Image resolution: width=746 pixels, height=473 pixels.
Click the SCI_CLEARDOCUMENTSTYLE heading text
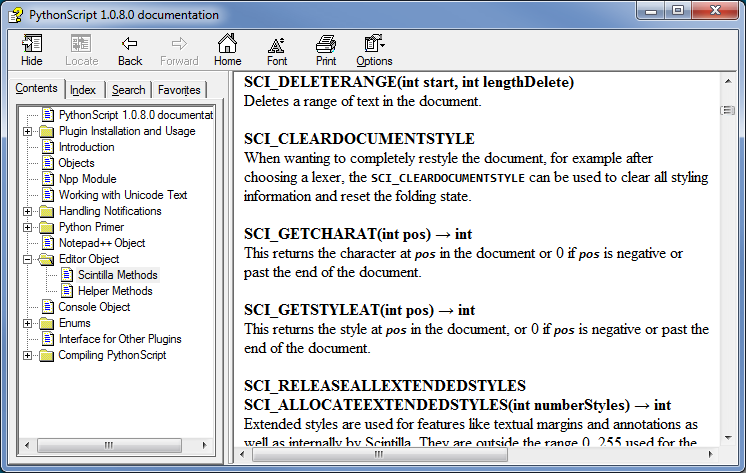(359, 139)
